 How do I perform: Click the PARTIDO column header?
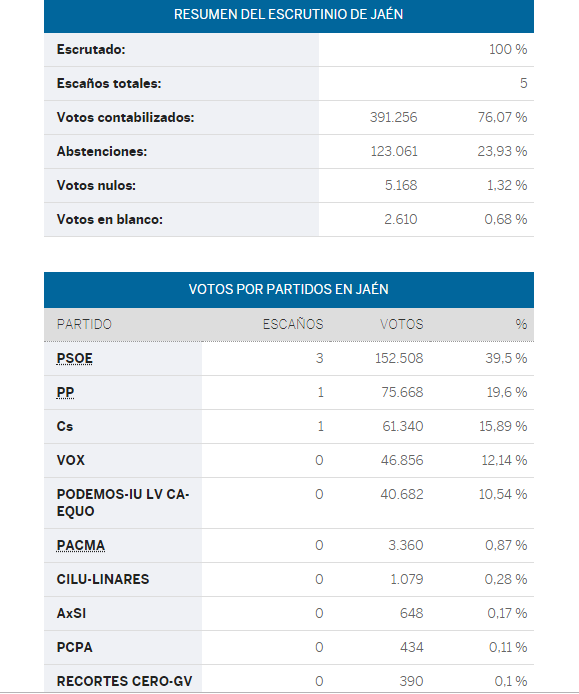pos(84,324)
